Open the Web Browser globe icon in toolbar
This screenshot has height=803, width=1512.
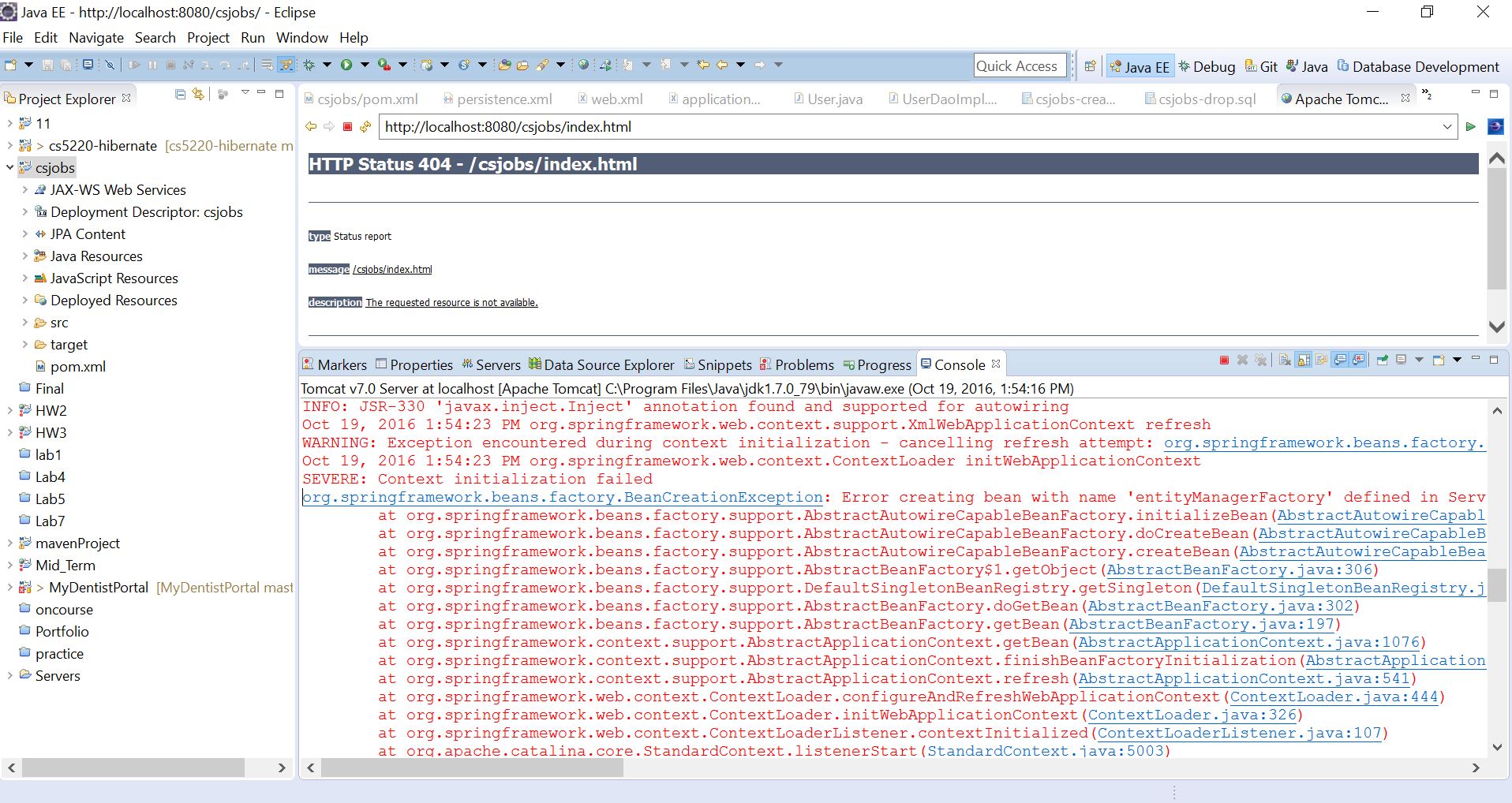tap(583, 65)
